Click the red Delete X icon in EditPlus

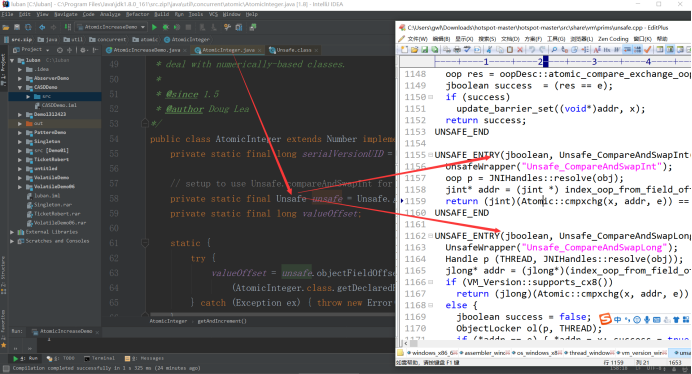click(520, 49)
